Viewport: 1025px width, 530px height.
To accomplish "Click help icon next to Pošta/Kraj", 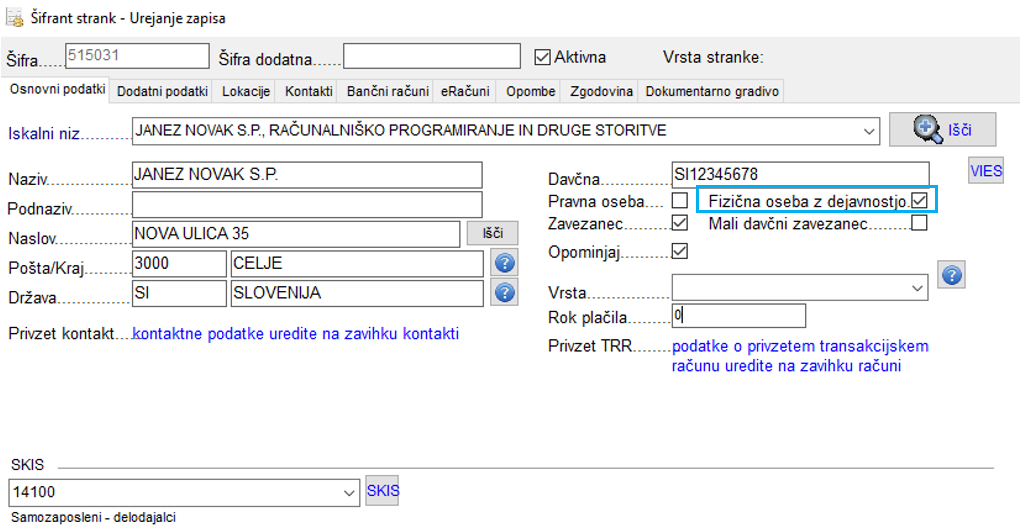I will [x=505, y=263].
